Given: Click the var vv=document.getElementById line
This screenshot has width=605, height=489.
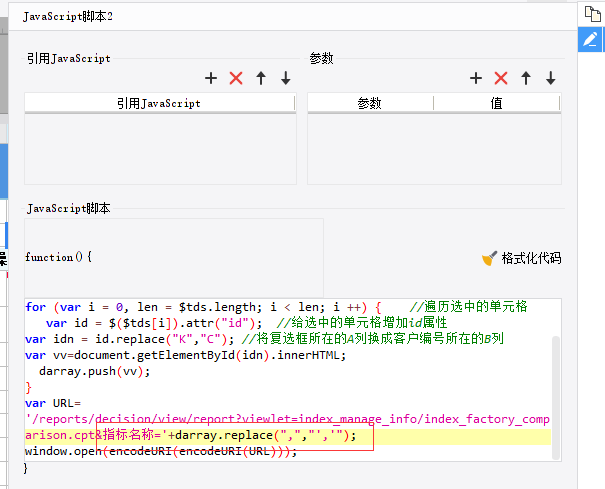Looking at the screenshot, I should [x=185, y=355].
